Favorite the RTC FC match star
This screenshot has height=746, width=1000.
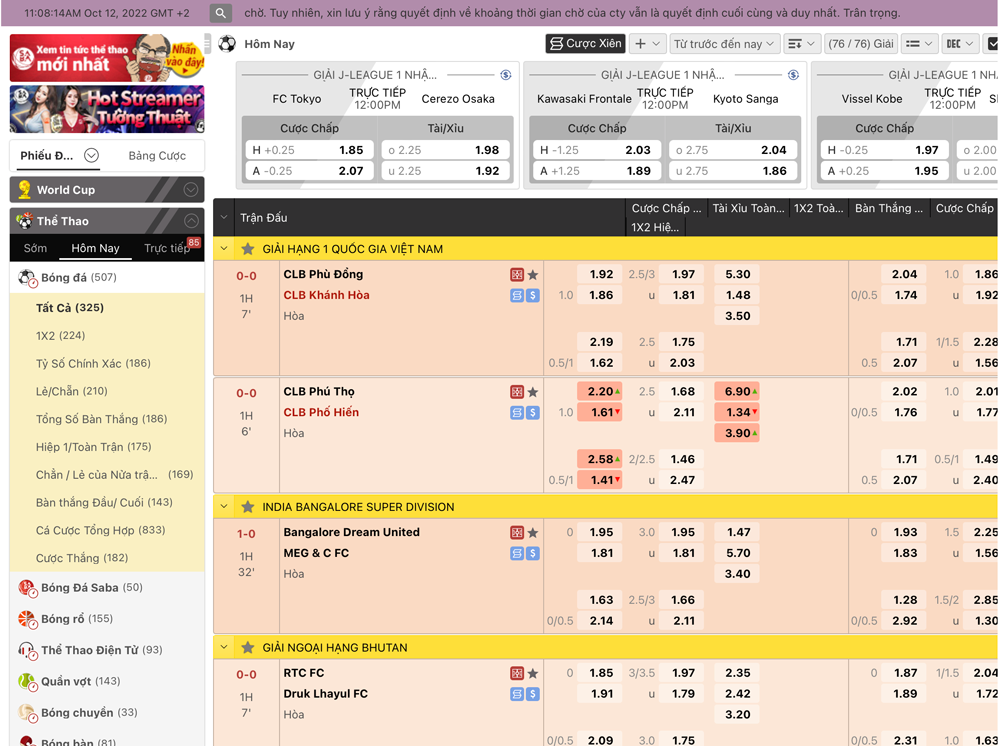[533, 673]
